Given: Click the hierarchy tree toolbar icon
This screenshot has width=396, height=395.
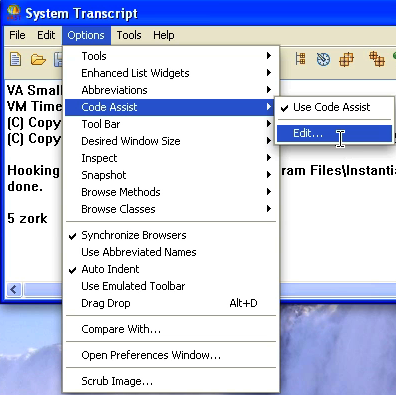Looking at the screenshot, I should click(x=300, y=59).
